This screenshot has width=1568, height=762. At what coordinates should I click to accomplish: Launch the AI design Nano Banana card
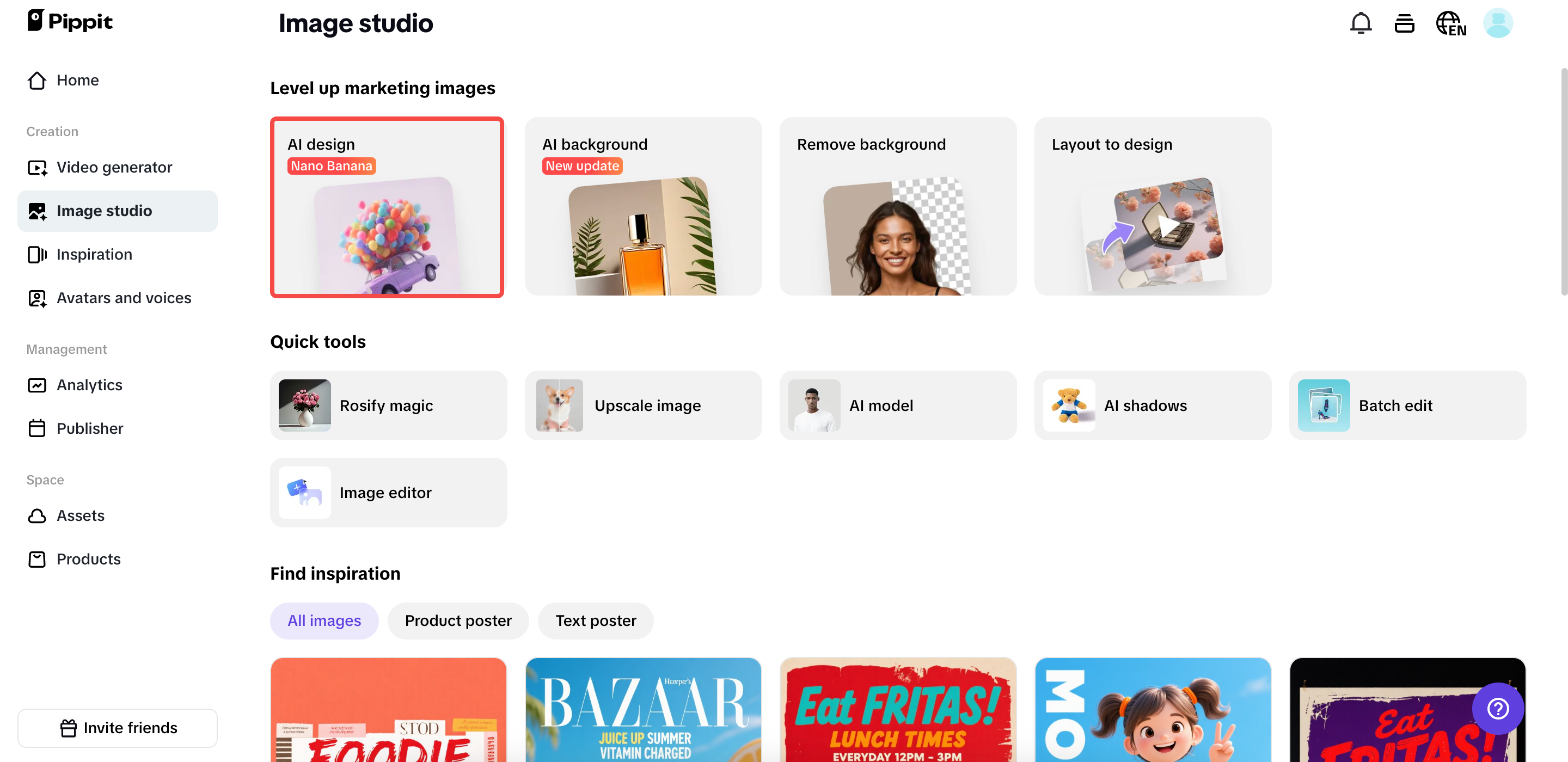(x=387, y=206)
